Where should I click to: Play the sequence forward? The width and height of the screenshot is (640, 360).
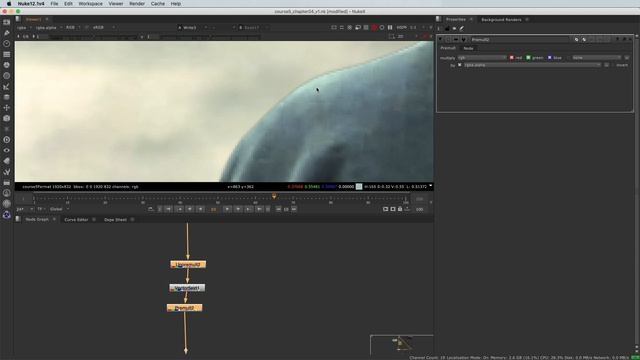tap(228, 209)
